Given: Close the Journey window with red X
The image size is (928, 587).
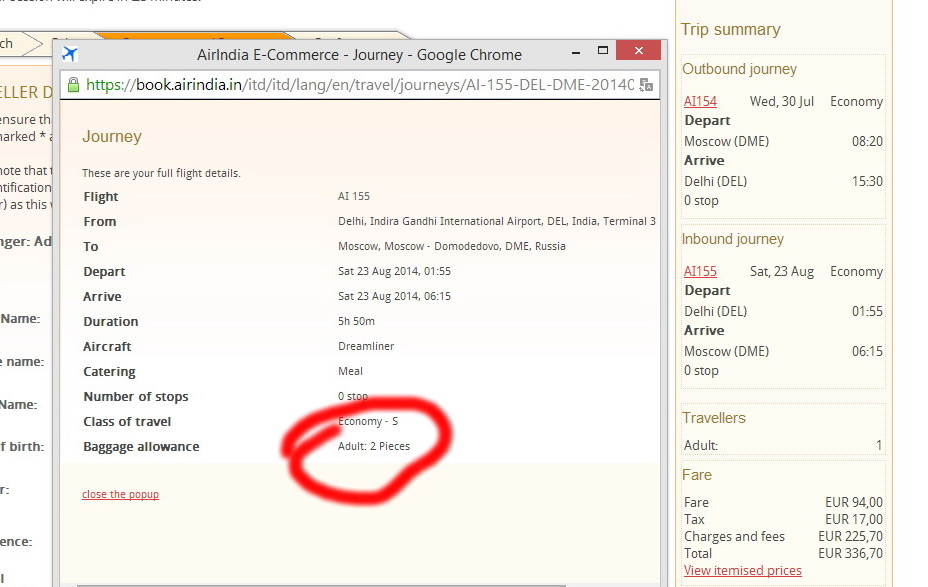Looking at the screenshot, I should [637, 51].
